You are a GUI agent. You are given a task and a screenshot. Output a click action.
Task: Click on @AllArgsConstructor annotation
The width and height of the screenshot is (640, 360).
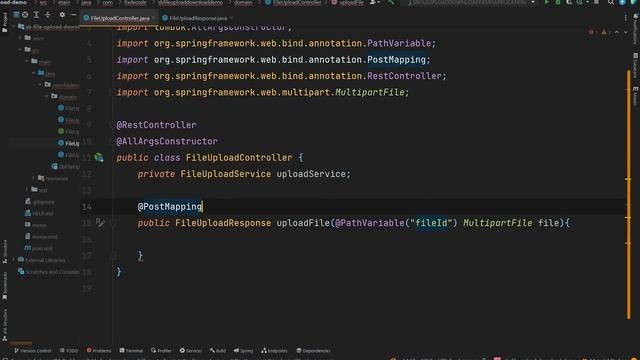[167, 141]
